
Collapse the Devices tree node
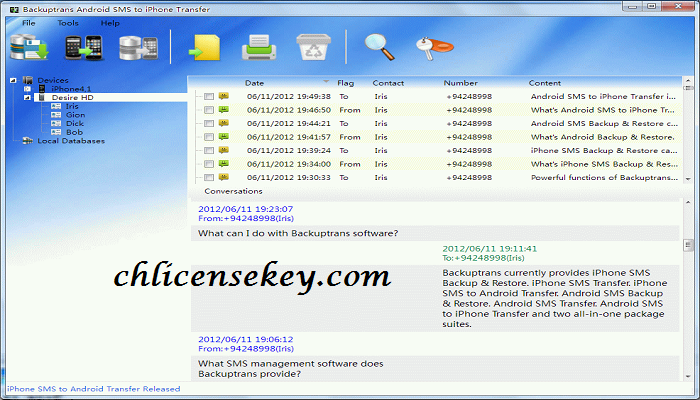pos(13,80)
